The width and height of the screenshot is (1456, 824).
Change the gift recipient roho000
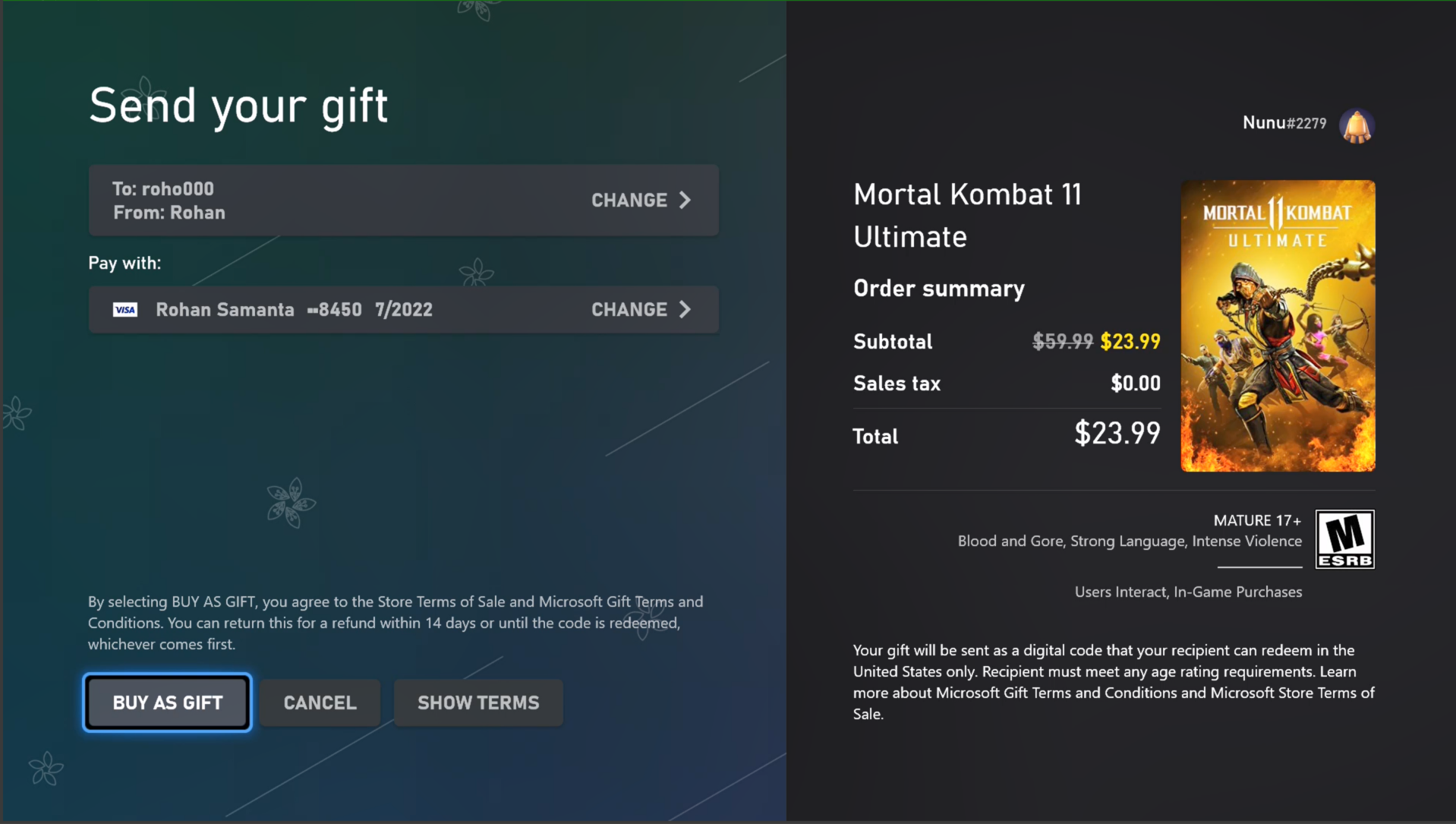403,200
